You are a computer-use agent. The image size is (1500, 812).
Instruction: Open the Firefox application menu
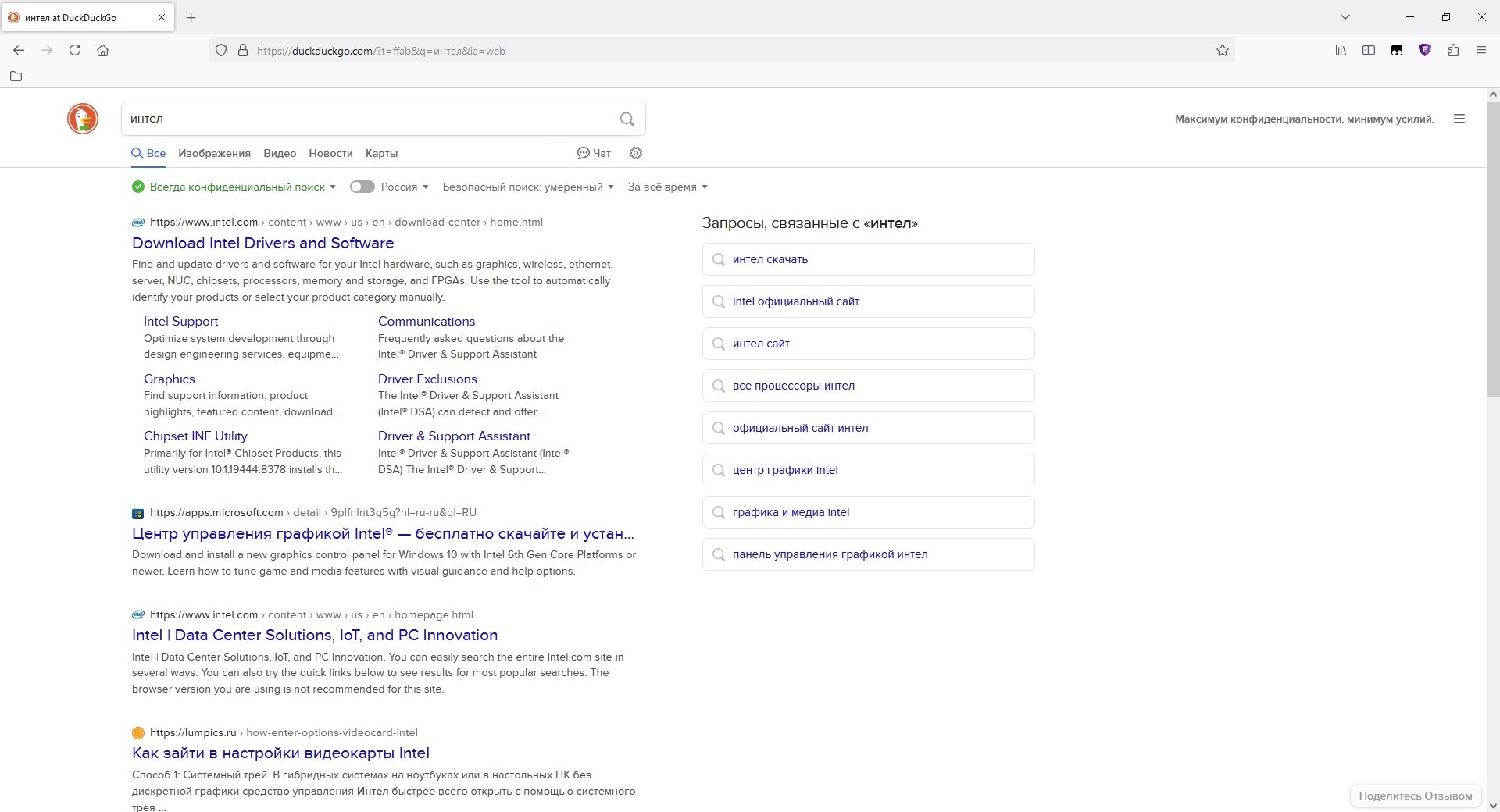1481,50
